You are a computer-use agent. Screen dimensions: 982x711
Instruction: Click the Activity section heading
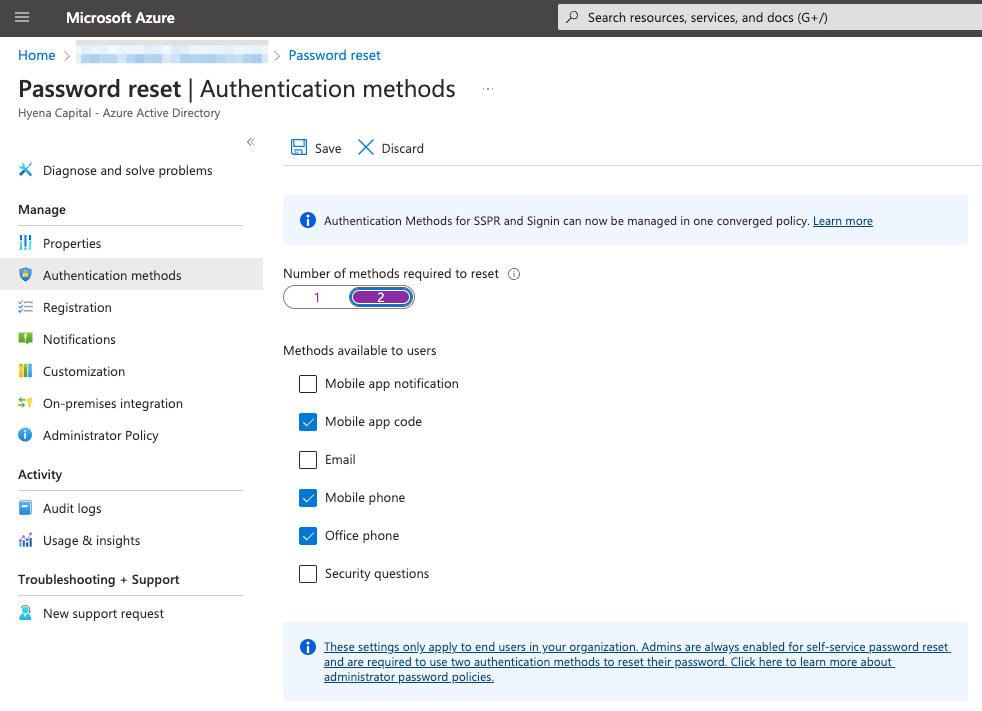tap(40, 474)
